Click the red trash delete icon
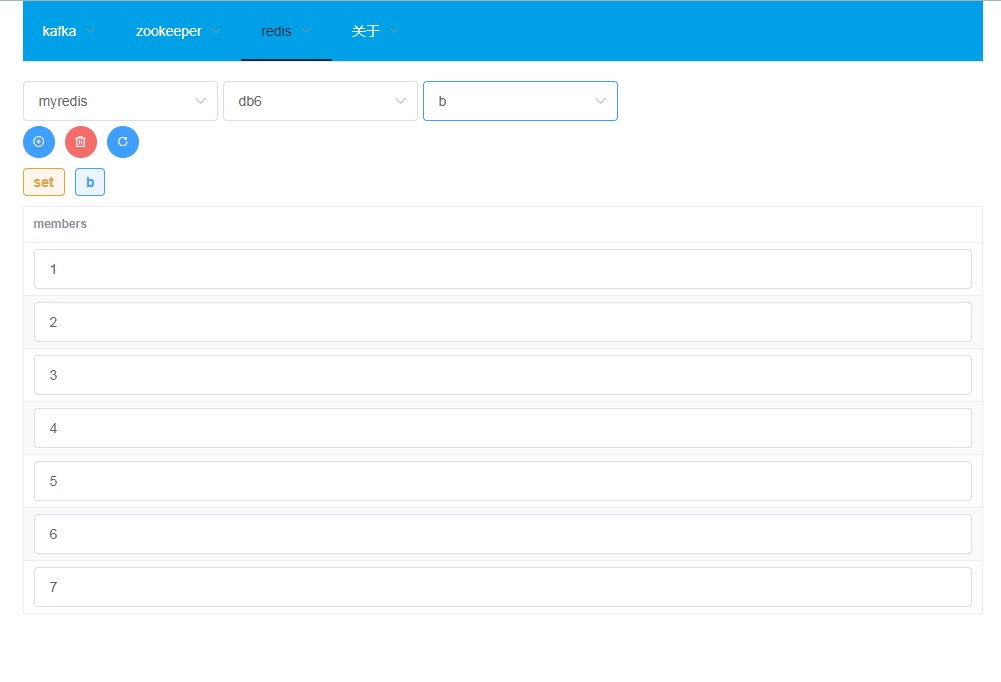This screenshot has height=682, width=1001. coord(81,142)
